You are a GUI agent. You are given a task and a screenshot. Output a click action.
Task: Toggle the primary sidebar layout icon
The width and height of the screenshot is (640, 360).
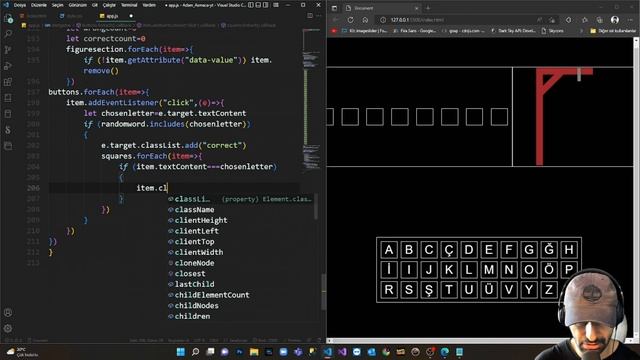coord(251,5)
